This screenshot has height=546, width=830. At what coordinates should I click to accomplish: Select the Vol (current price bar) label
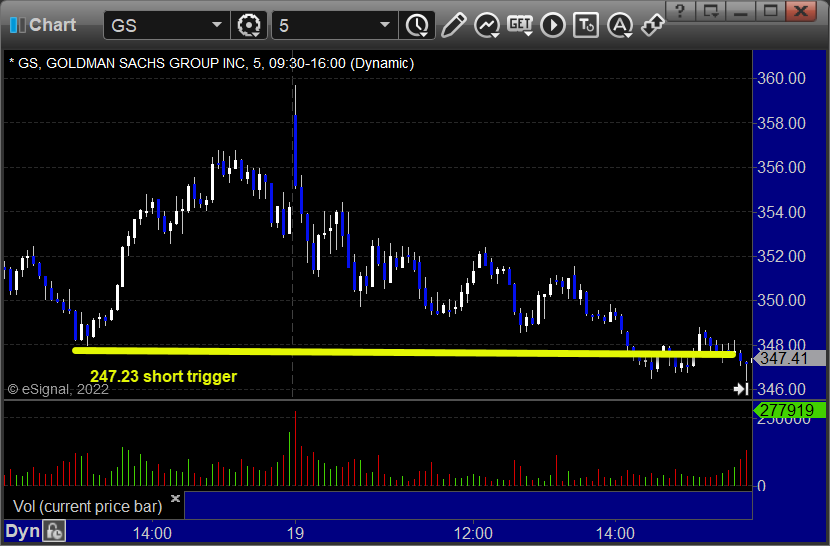click(x=87, y=506)
